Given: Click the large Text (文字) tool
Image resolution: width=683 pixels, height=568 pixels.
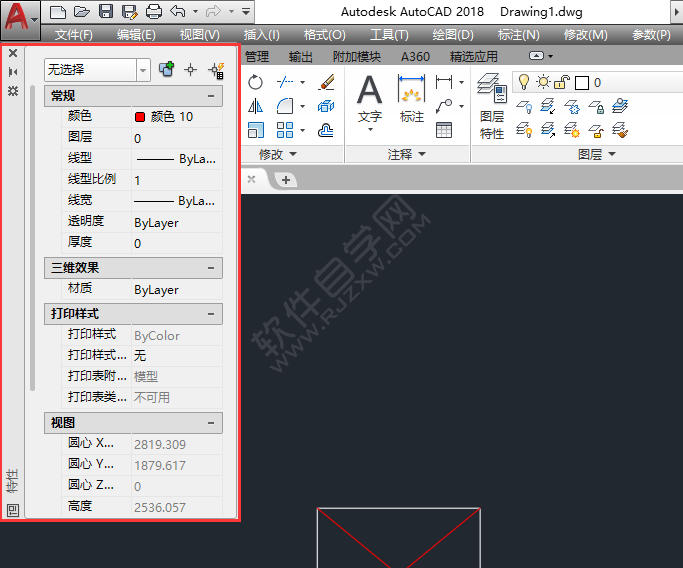Looking at the screenshot, I should click(370, 102).
